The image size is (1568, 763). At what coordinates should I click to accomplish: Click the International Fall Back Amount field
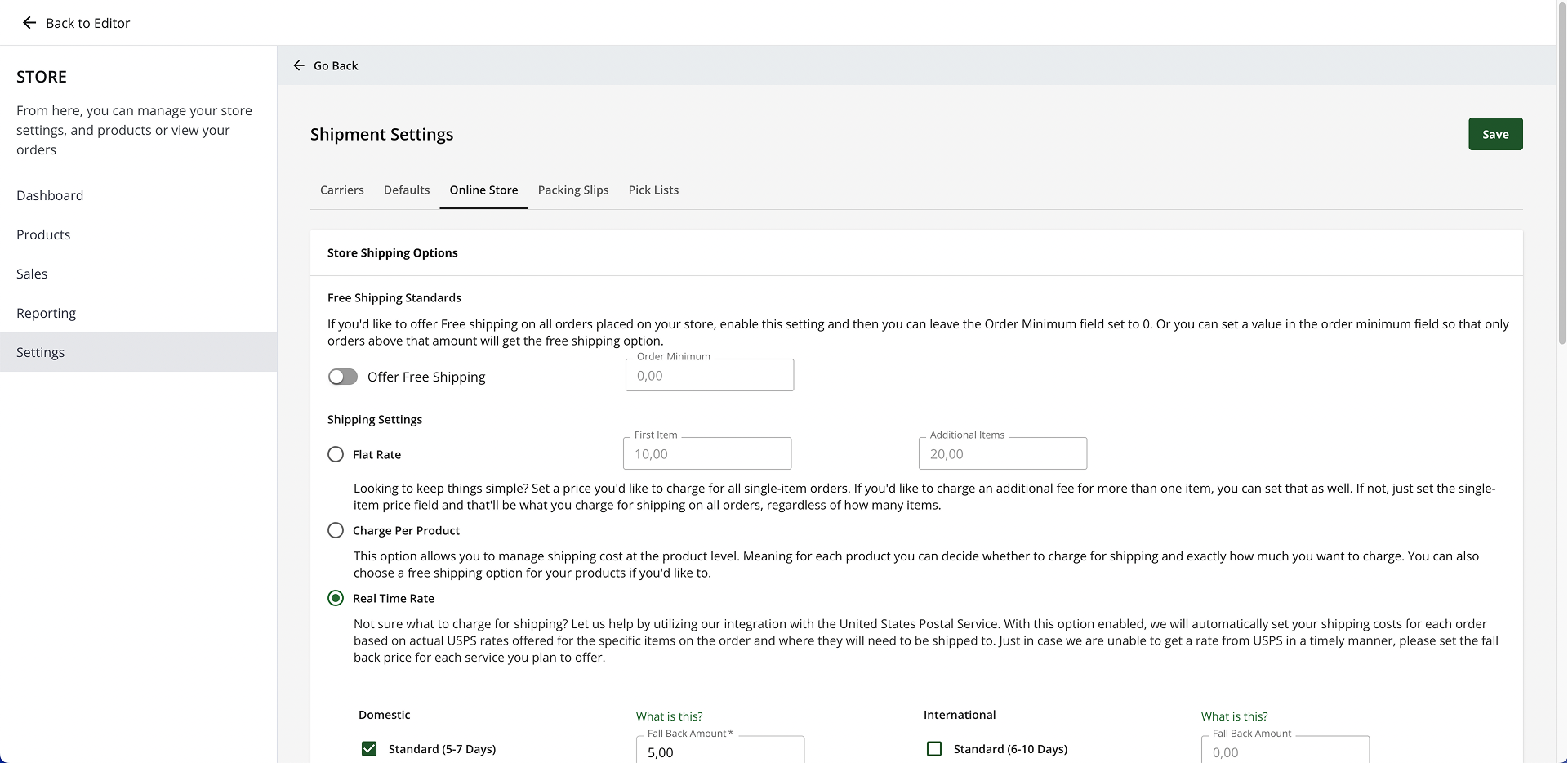click(x=1285, y=750)
